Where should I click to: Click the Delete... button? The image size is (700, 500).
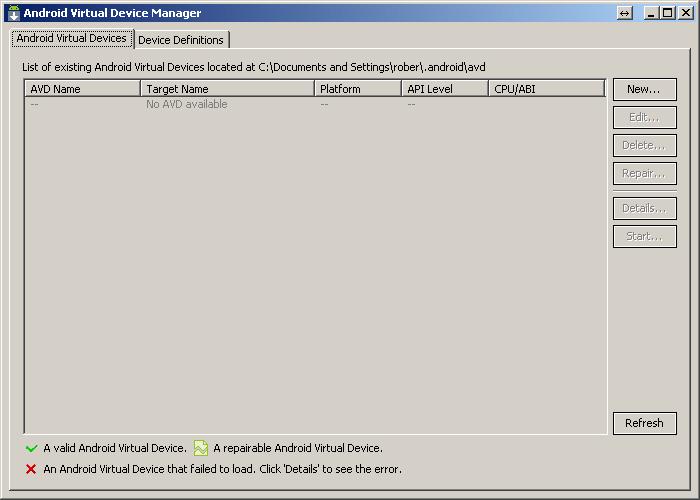pos(644,146)
